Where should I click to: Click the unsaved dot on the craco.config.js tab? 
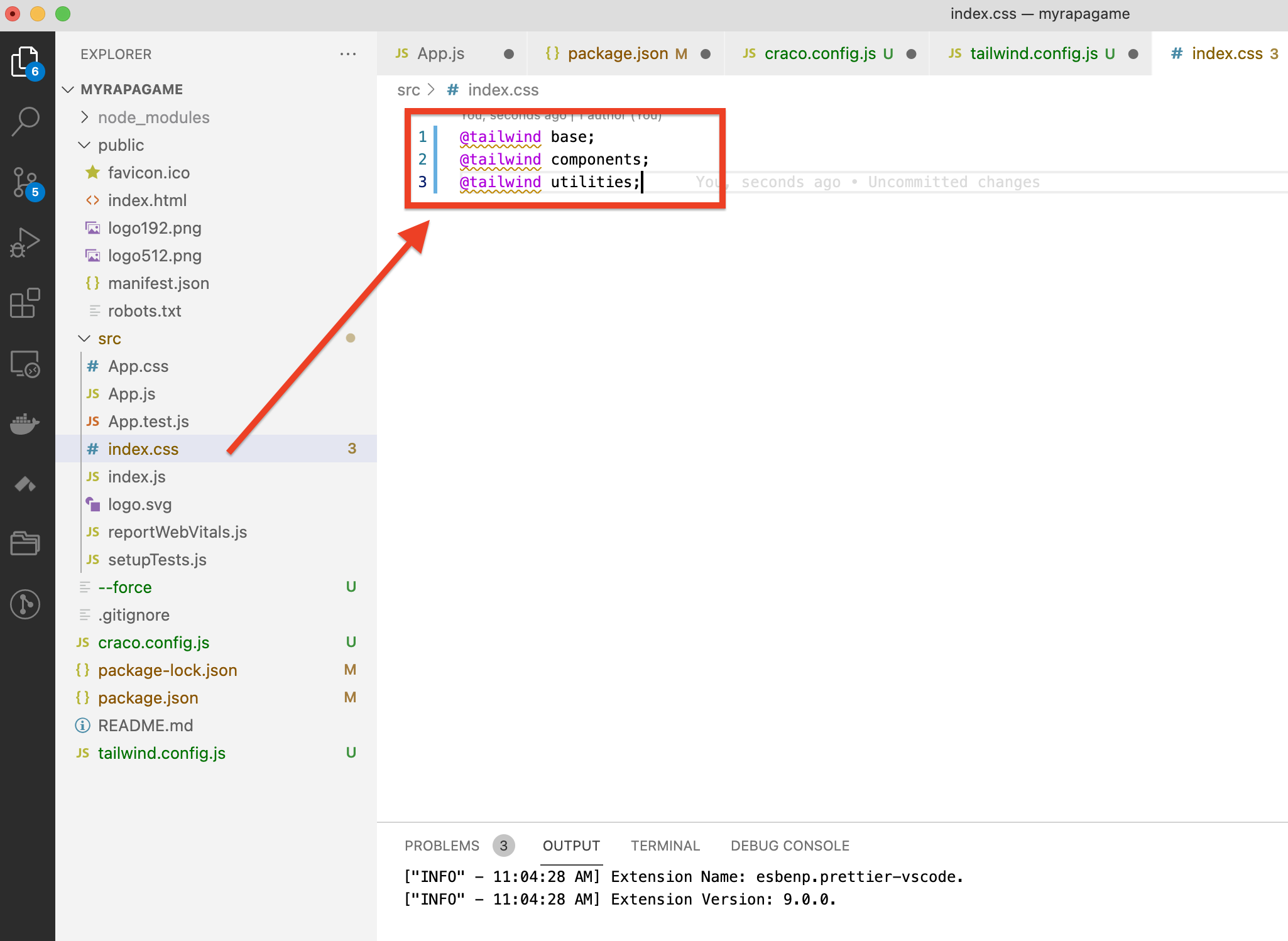click(x=911, y=54)
